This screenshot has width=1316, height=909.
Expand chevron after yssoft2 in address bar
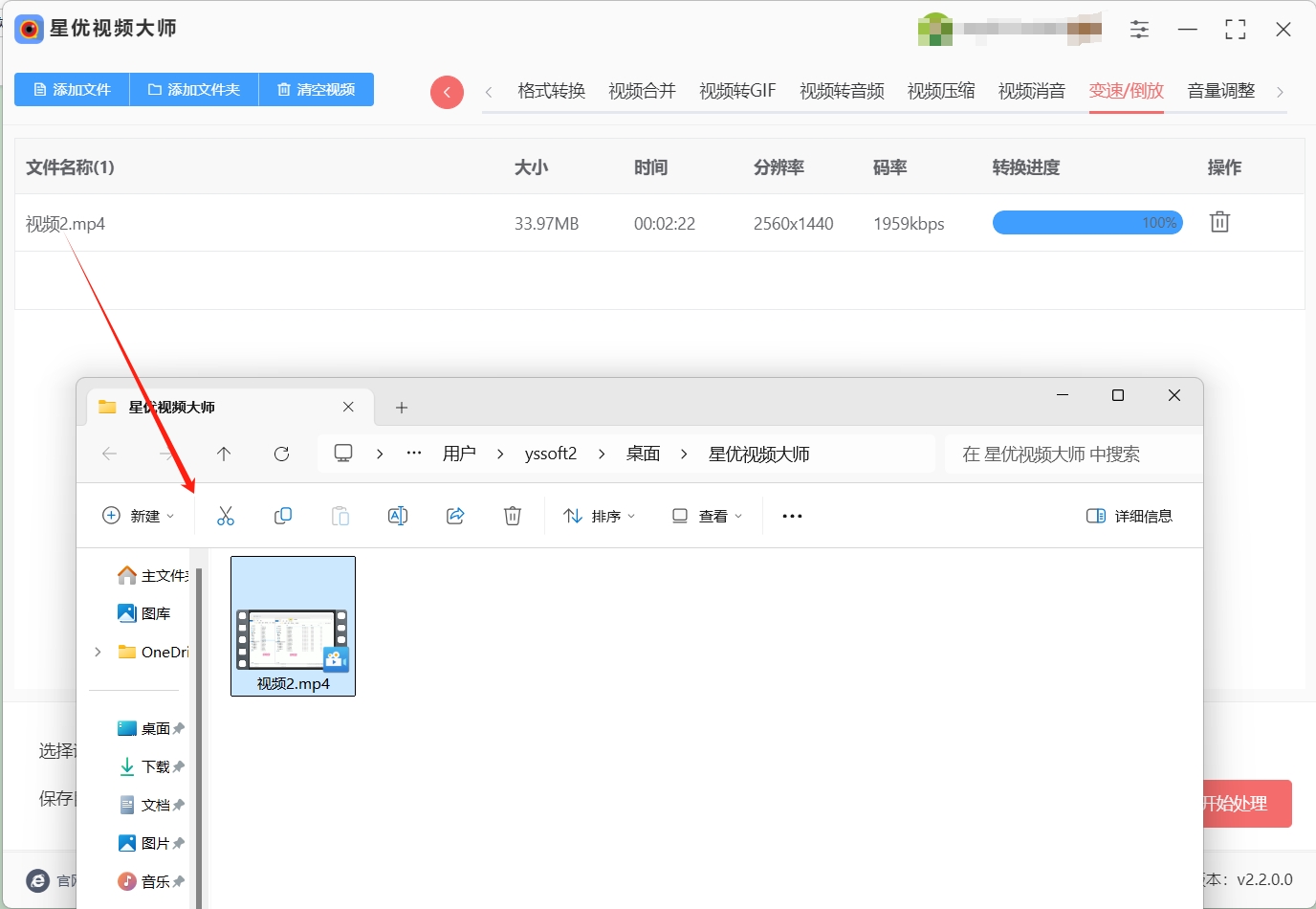pos(602,454)
